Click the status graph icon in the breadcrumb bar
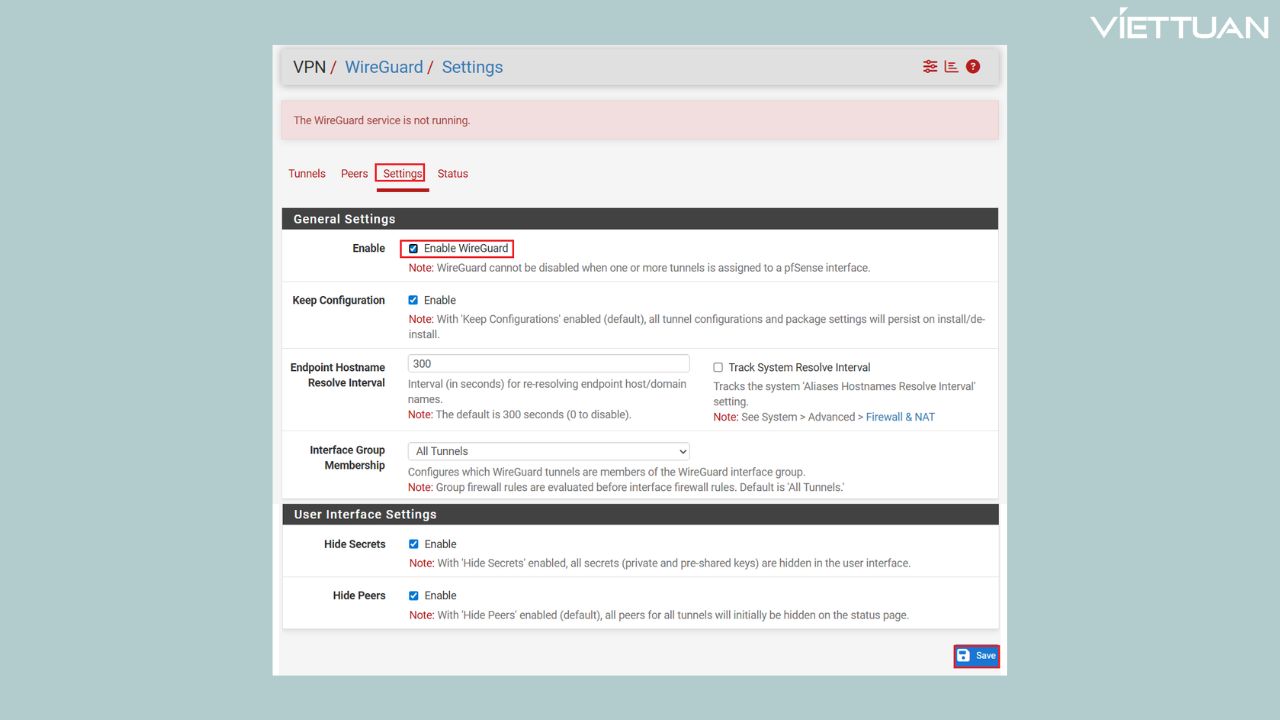1280x720 pixels. pyautogui.click(x=950, y=66)
